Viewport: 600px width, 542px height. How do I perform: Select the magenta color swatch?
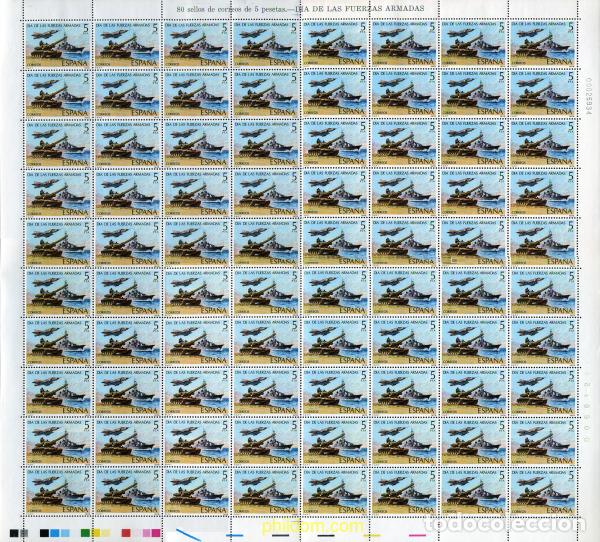coord(156,533)
